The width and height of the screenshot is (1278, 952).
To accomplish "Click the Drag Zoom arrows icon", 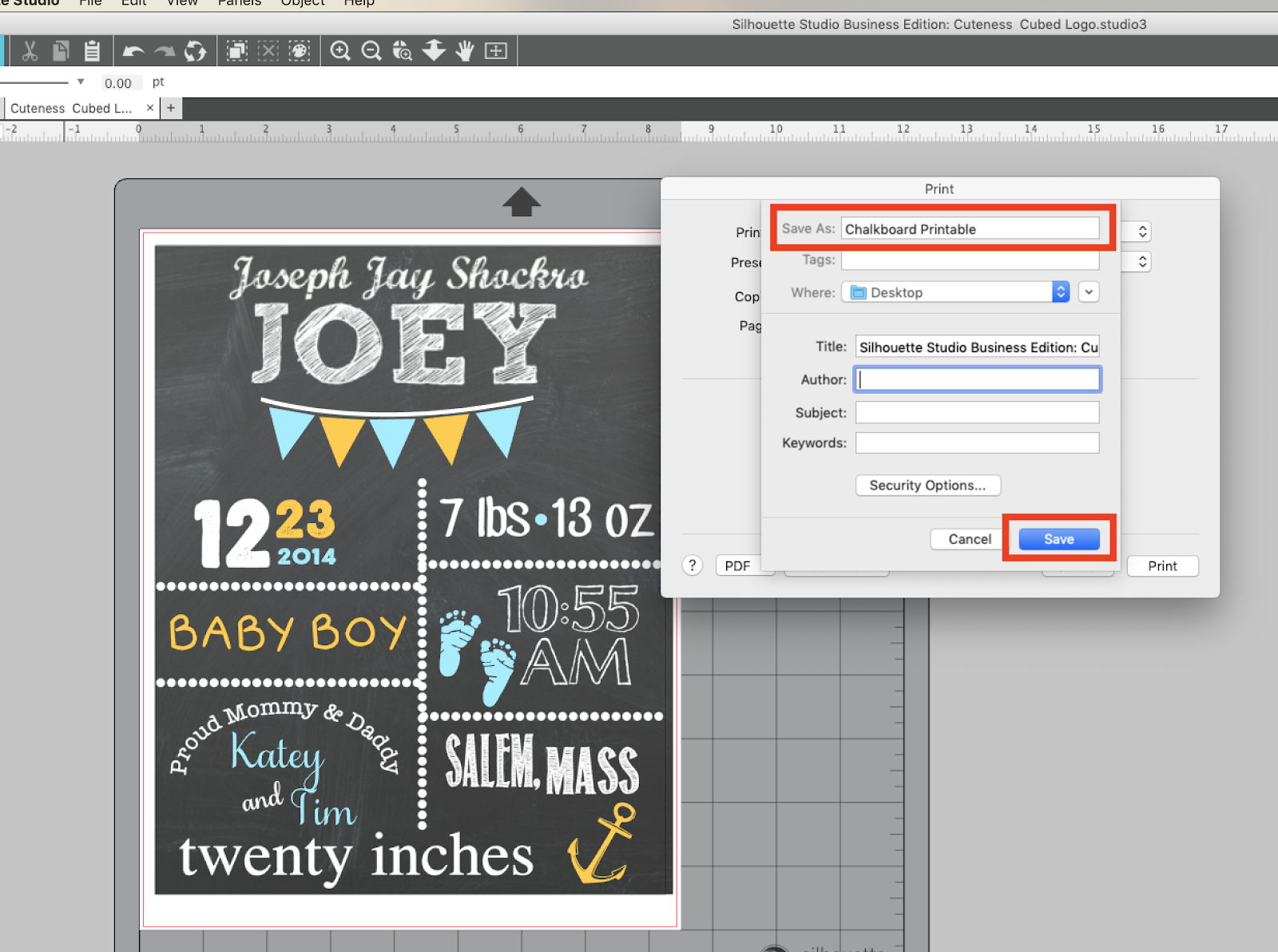I will [434, 51].
